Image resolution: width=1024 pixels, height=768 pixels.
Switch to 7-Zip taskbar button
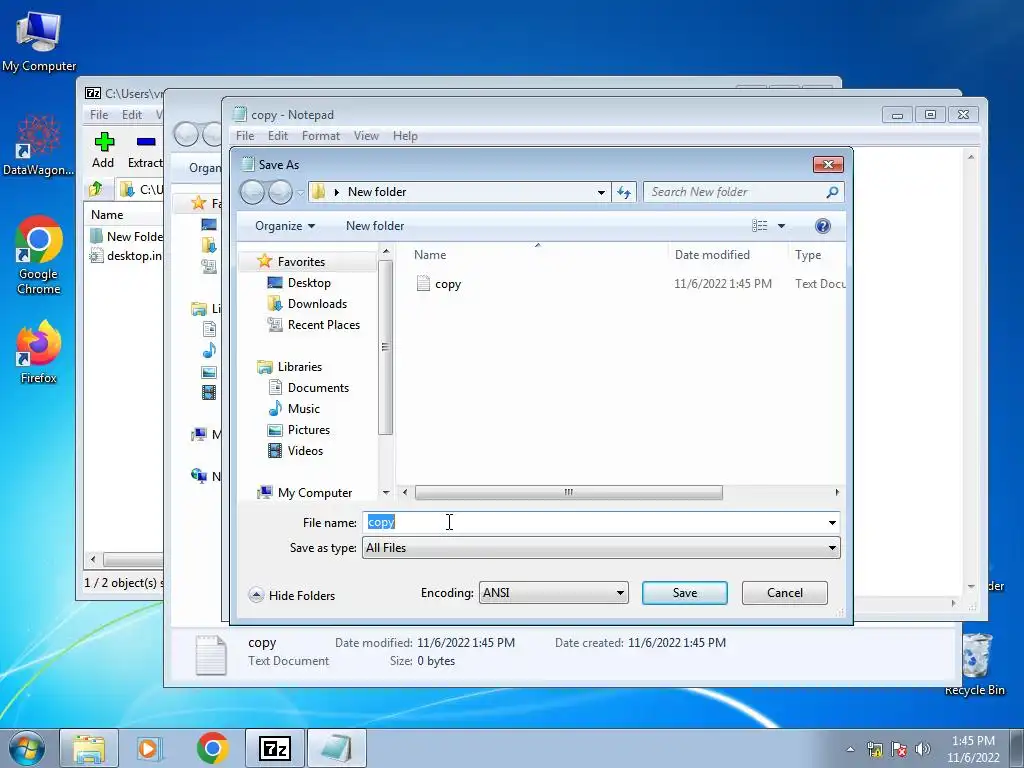[275, 748]
